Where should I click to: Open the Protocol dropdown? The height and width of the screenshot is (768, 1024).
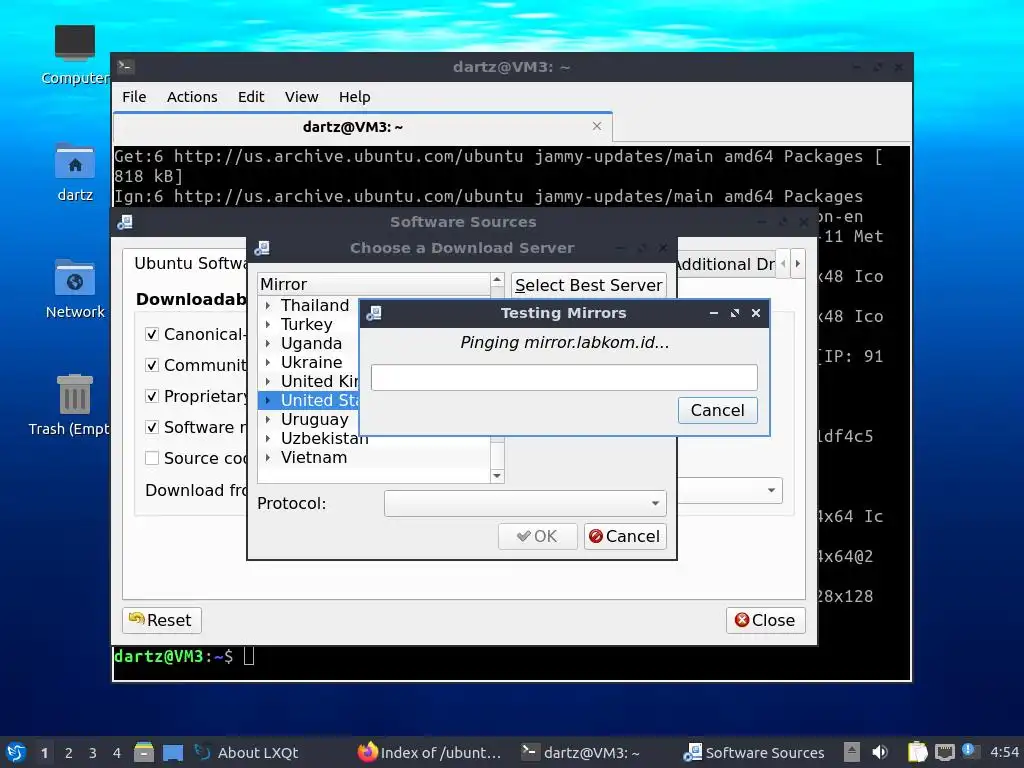525,504
